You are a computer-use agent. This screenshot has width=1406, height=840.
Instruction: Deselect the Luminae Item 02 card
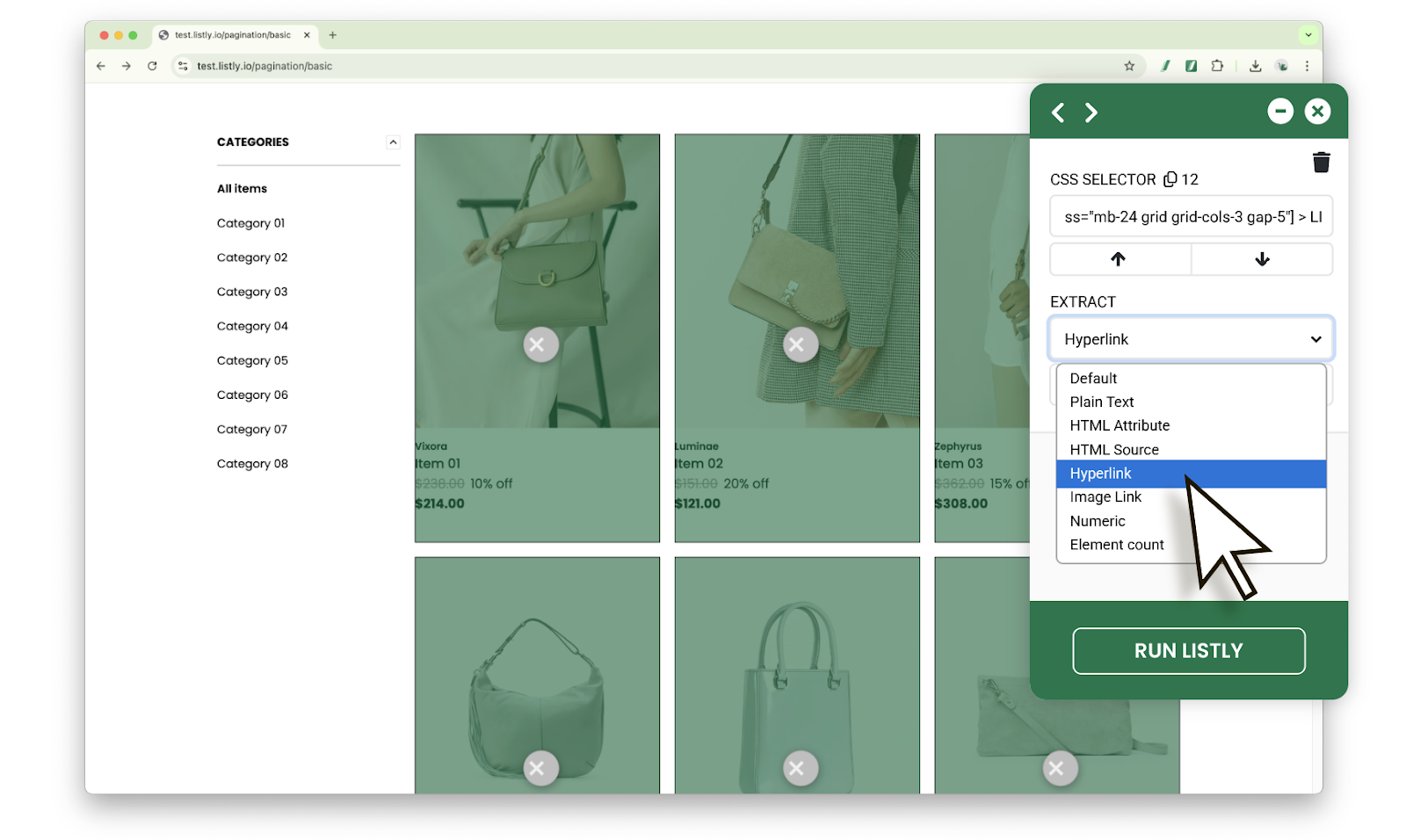(x=800, y=344)
